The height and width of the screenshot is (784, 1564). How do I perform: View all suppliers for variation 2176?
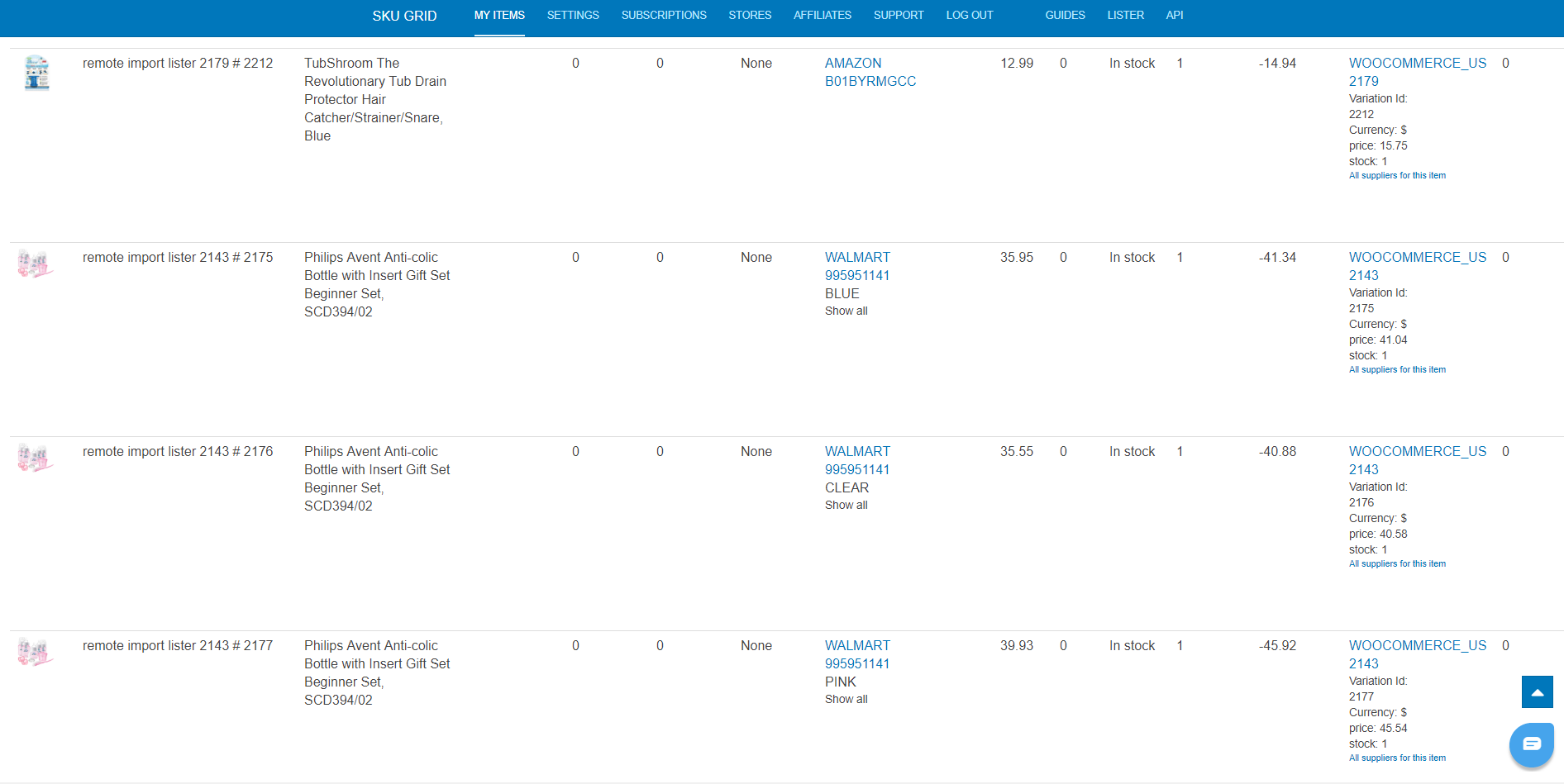pos(1397,563)
